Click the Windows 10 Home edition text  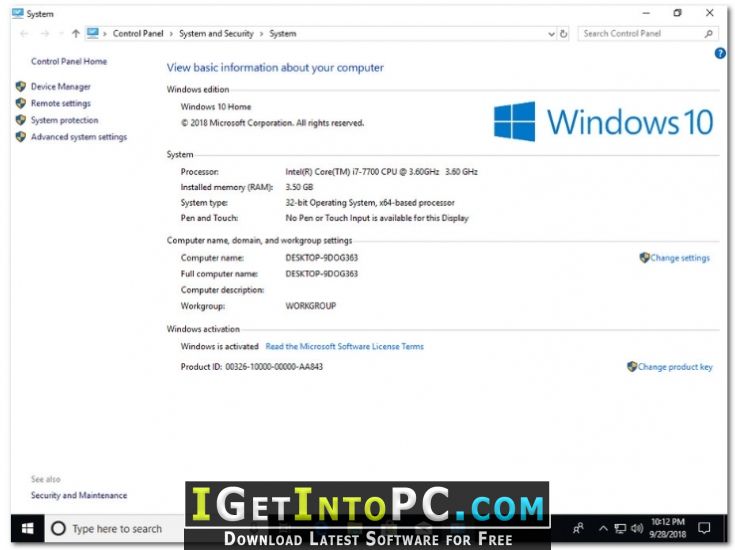[x=216, y=107]
